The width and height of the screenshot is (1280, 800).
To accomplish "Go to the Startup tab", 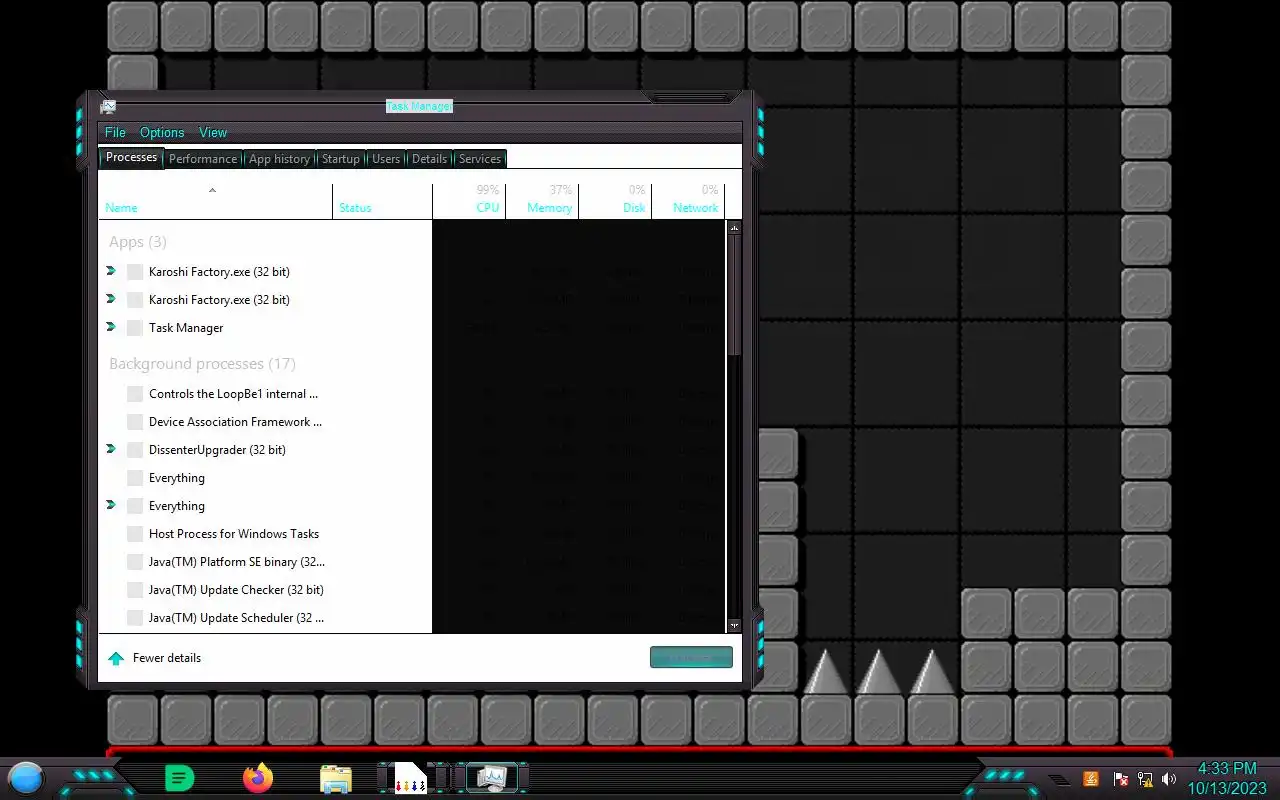I will tap(341, 159).
